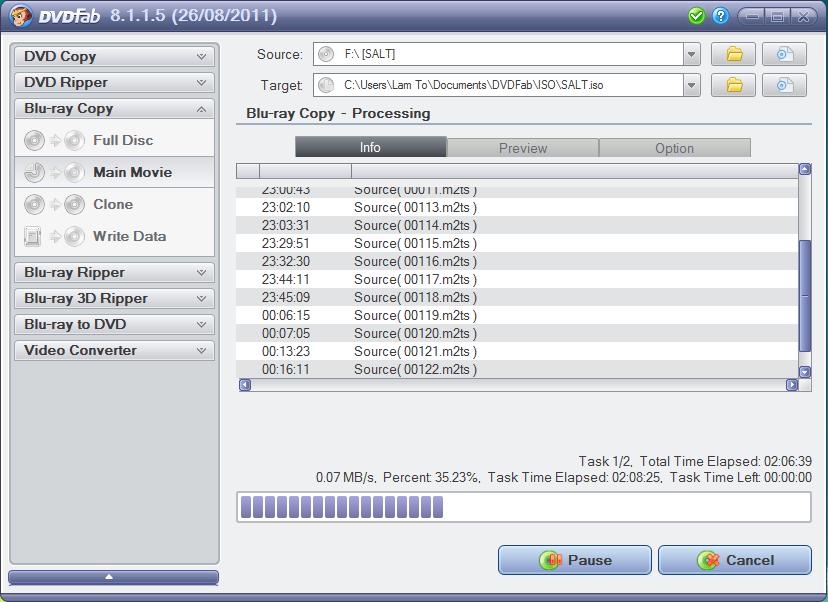This screenshot has width=828, height=602.
Task: Select log row Source( 00119.m2ts )
Action: 517,315
